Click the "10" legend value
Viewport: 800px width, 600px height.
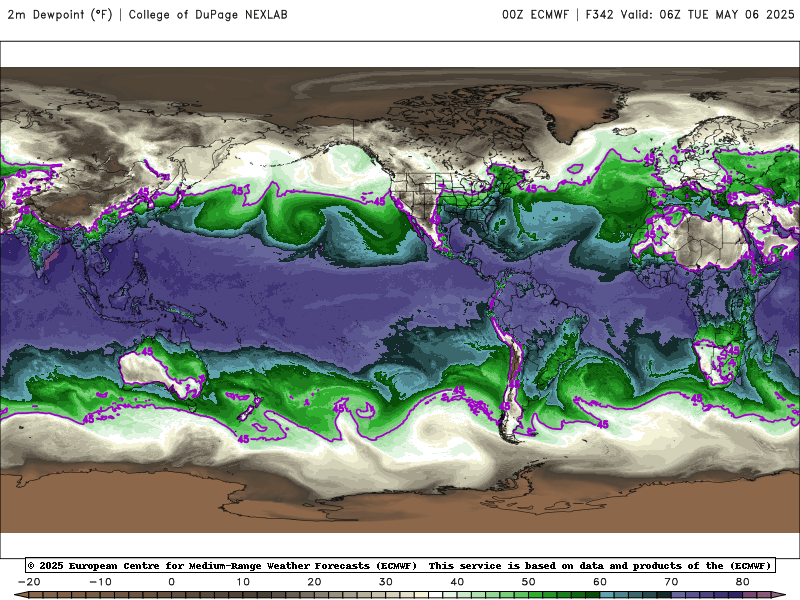243,582
